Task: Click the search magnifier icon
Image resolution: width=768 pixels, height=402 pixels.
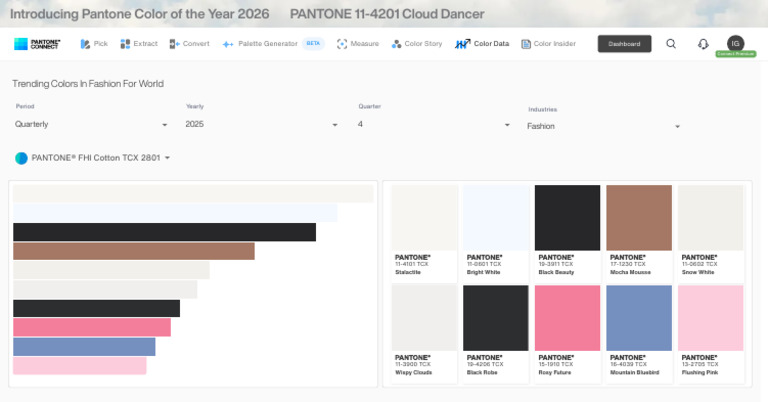Action: tap(671, 44)
